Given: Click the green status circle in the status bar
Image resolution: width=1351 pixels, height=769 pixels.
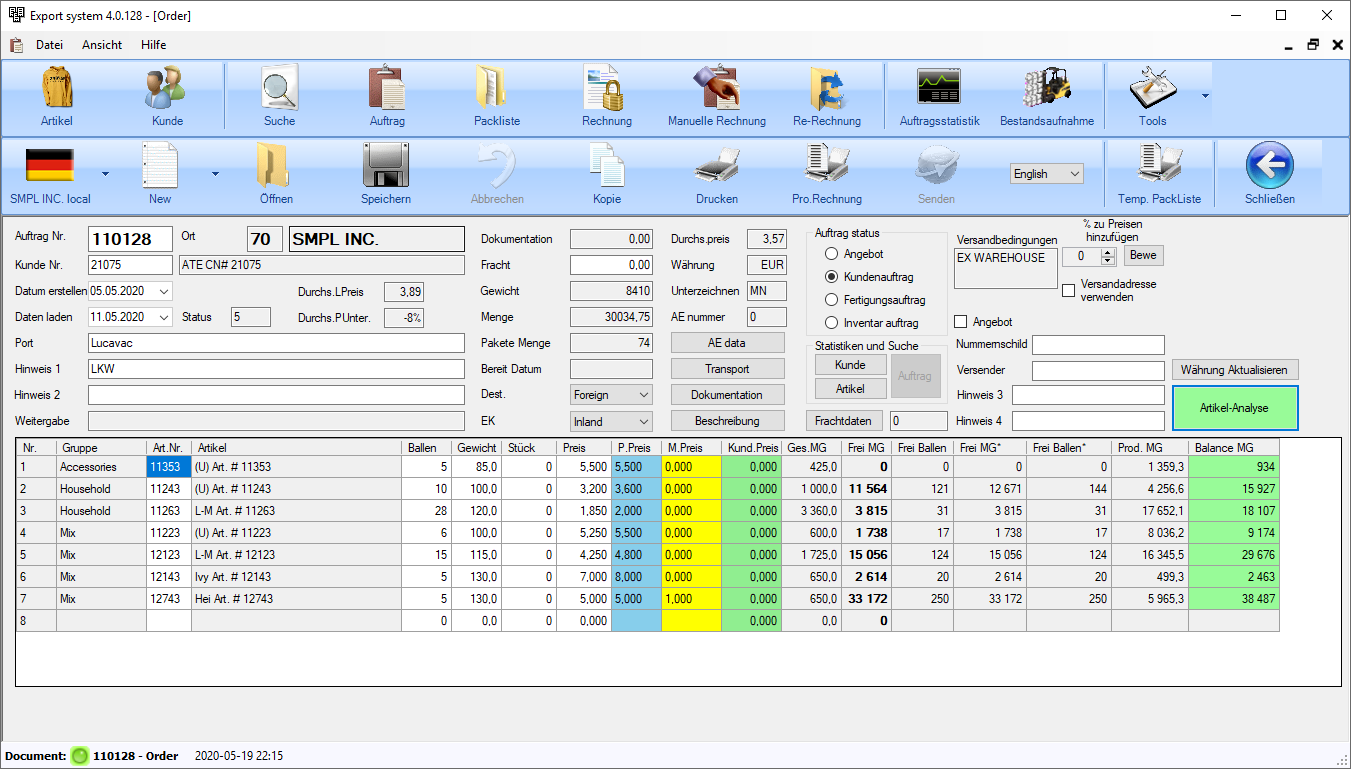Looking at the screenshot, I should point(80,756).
